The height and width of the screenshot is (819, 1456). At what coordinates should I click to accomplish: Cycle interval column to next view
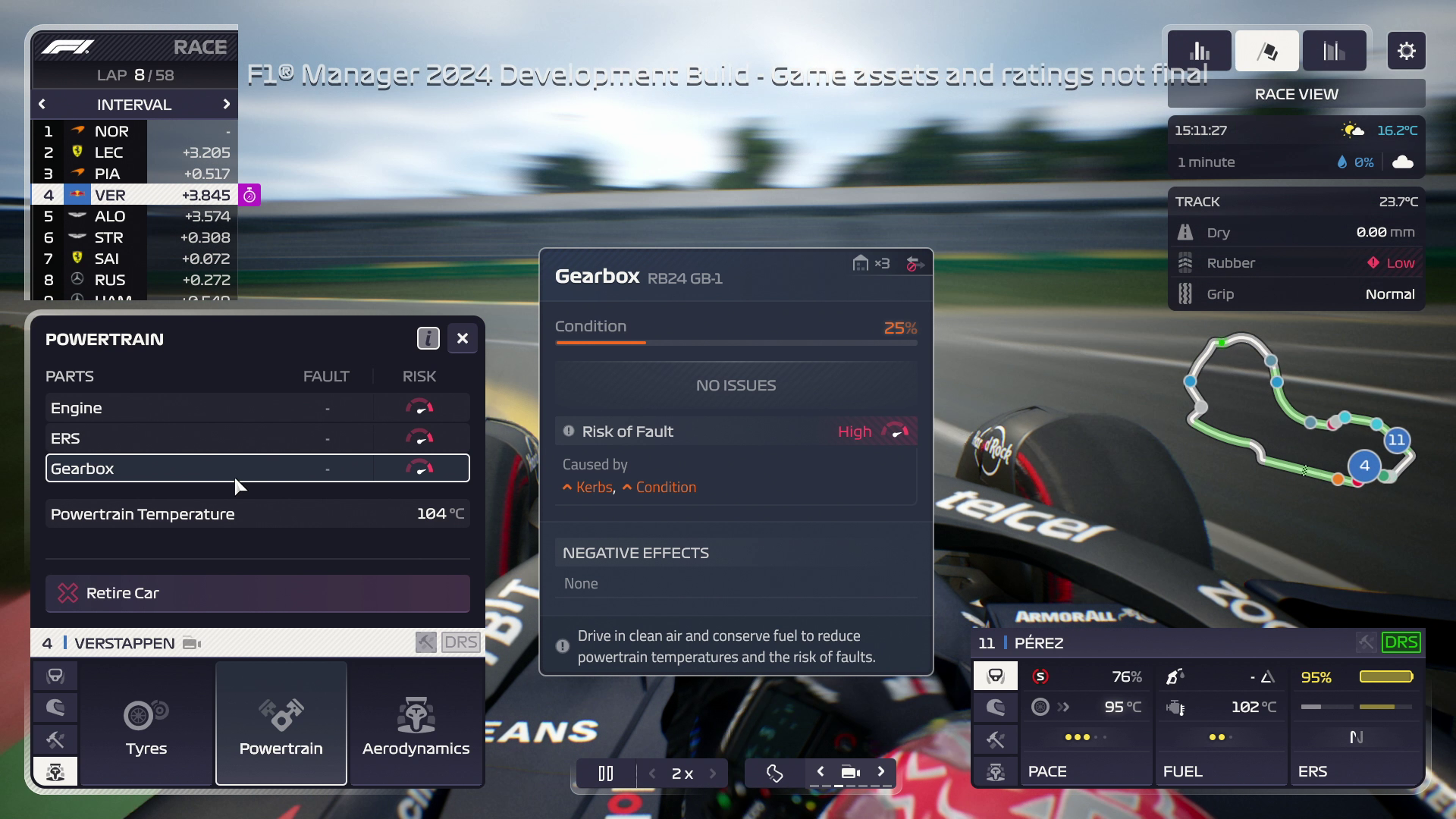coord(226,105)
